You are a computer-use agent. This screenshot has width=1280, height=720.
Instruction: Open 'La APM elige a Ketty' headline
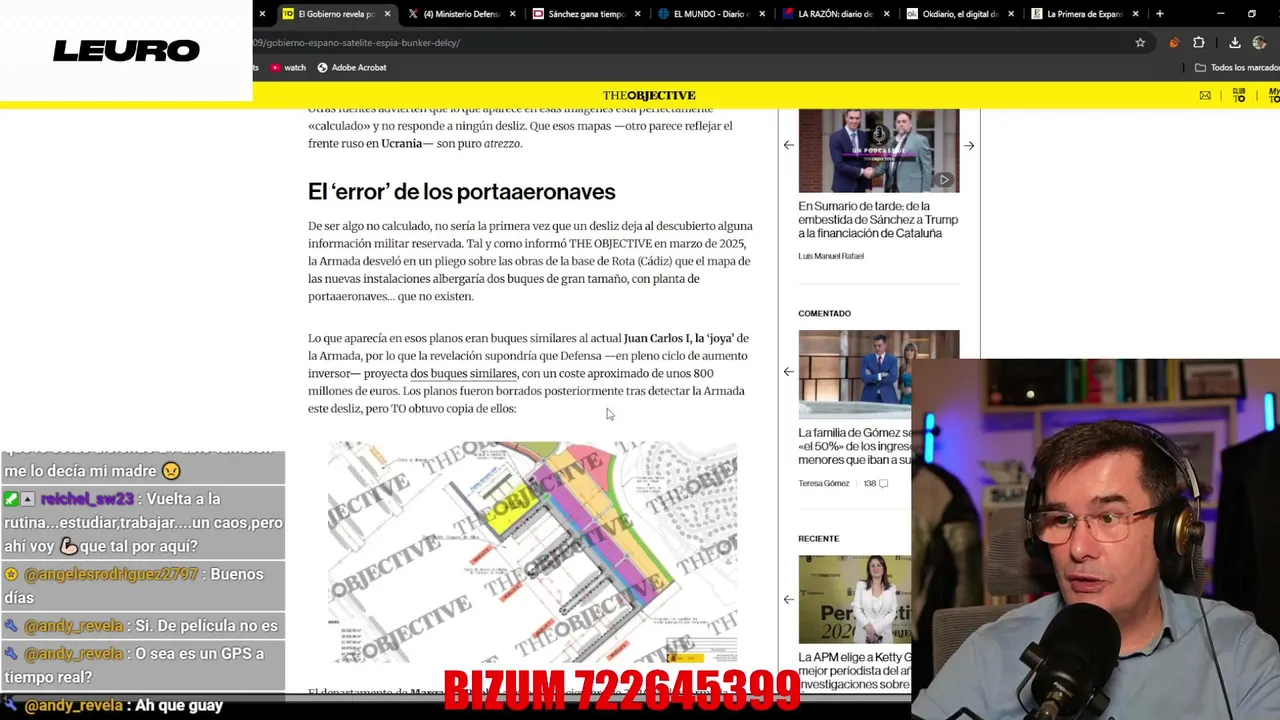point(855,671)
